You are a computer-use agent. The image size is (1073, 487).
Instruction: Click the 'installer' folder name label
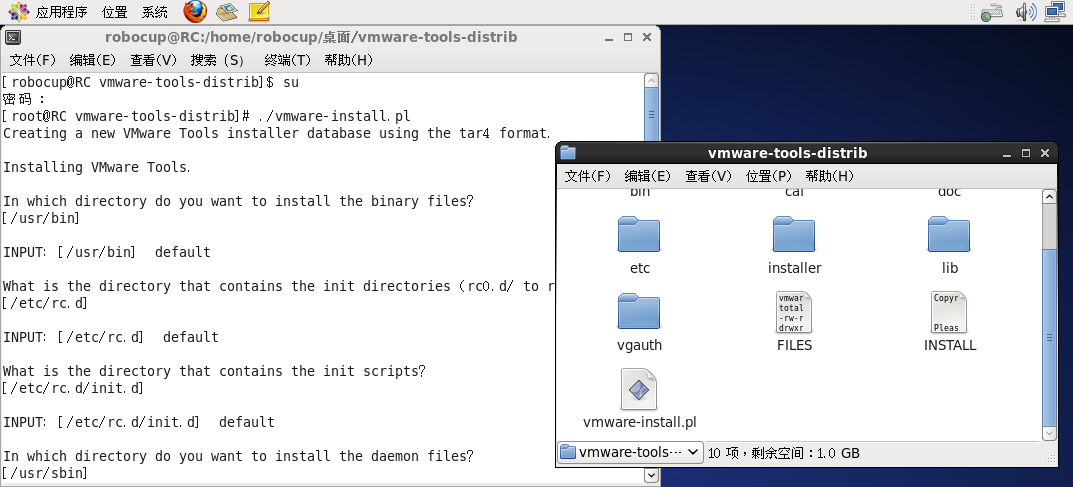point(794,268)
